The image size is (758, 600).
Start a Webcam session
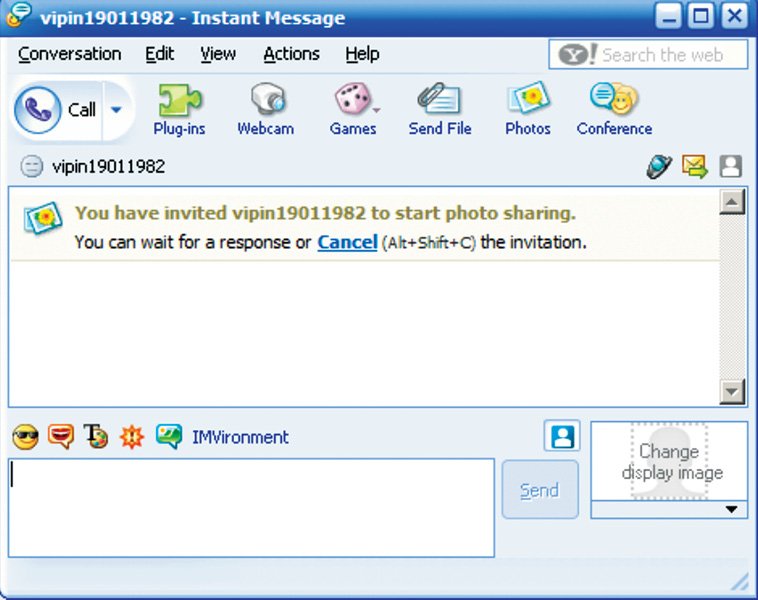(x=265, y=110)
